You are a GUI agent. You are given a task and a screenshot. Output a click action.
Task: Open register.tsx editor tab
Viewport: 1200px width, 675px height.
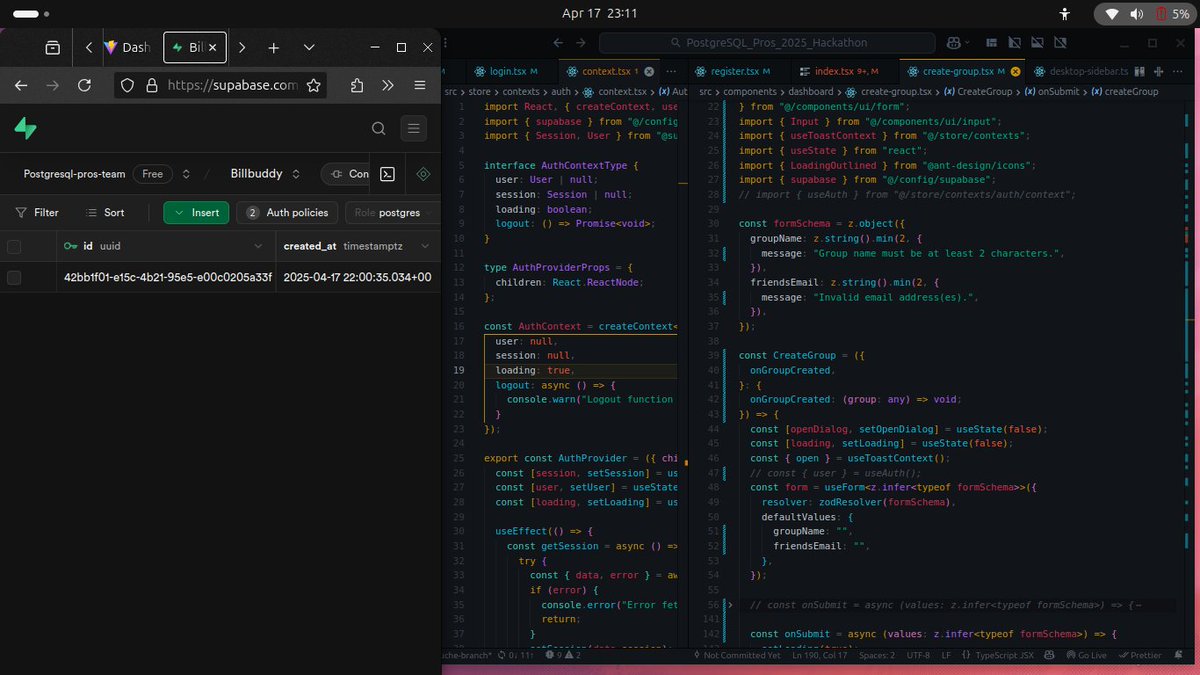coord(740,72)
